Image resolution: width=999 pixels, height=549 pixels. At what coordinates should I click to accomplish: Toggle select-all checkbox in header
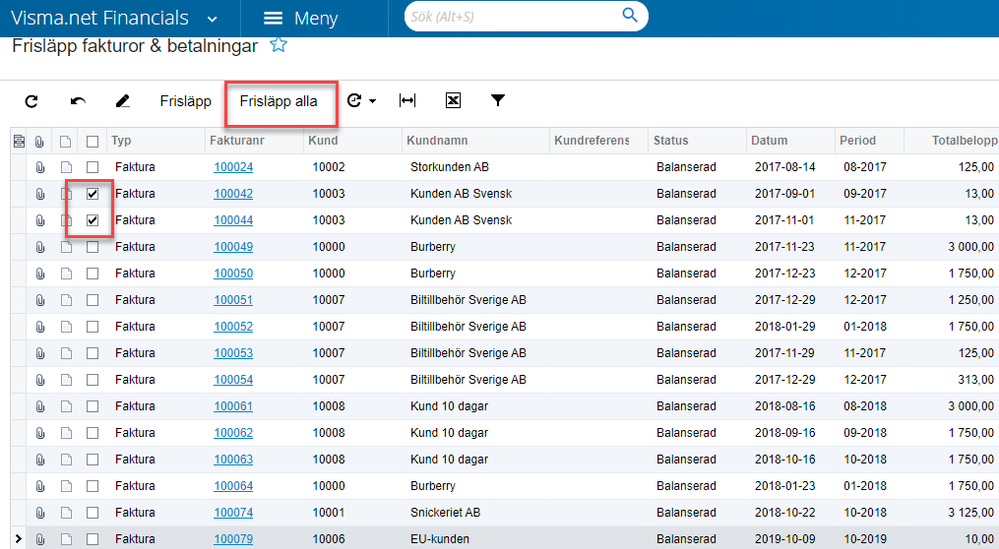(x=92, y=141)
